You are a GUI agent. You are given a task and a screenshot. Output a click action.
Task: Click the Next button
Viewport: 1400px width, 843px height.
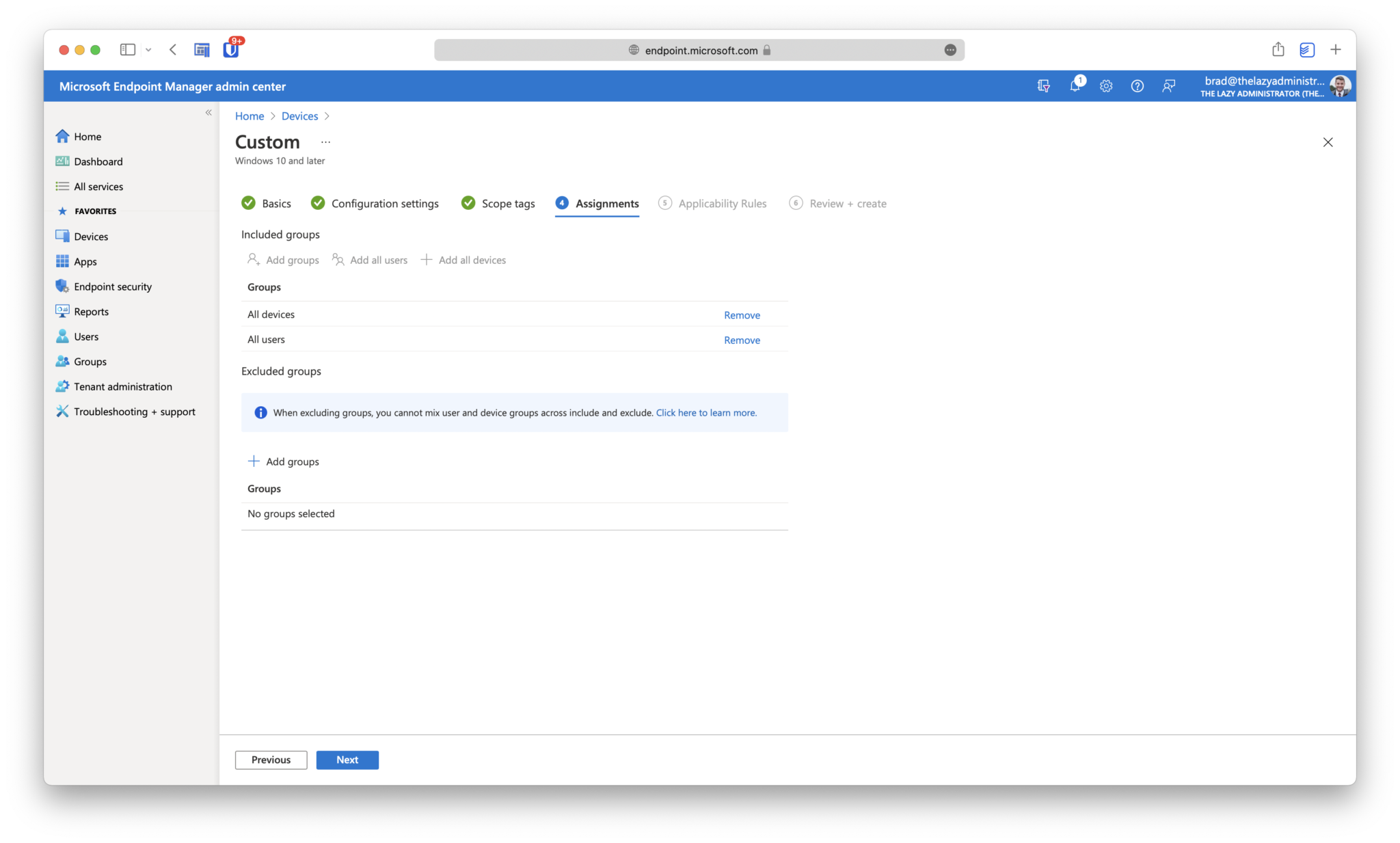click(x=347, y=760)
